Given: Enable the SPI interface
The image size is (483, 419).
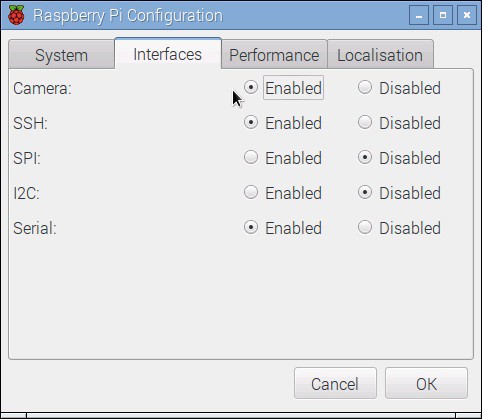Looking at the screenshot, I should pyautogui.click(x=283, y=158).
